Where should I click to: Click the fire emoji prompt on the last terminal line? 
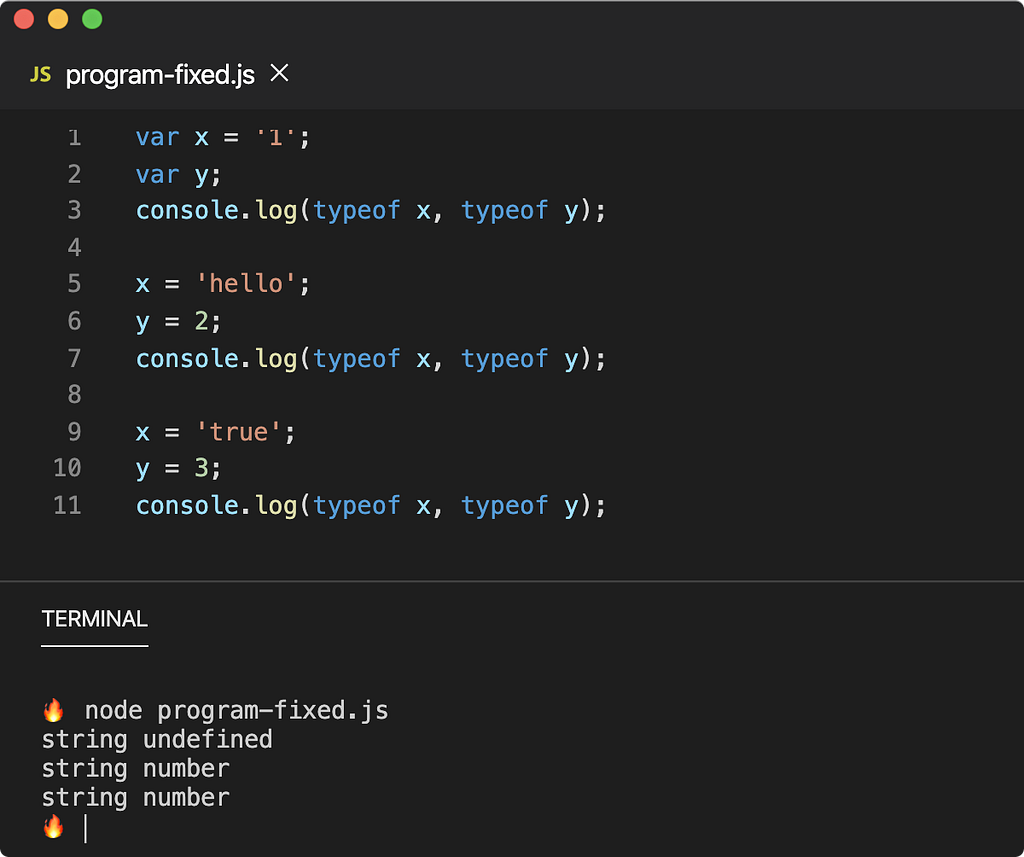tap(54, 827)
